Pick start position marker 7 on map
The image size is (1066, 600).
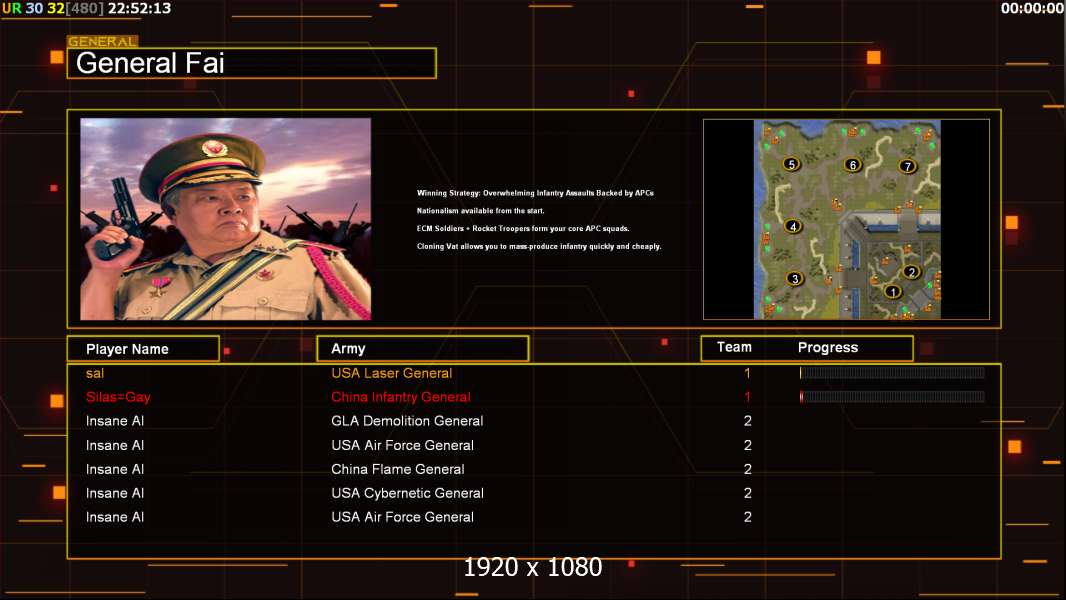point(907,166)
